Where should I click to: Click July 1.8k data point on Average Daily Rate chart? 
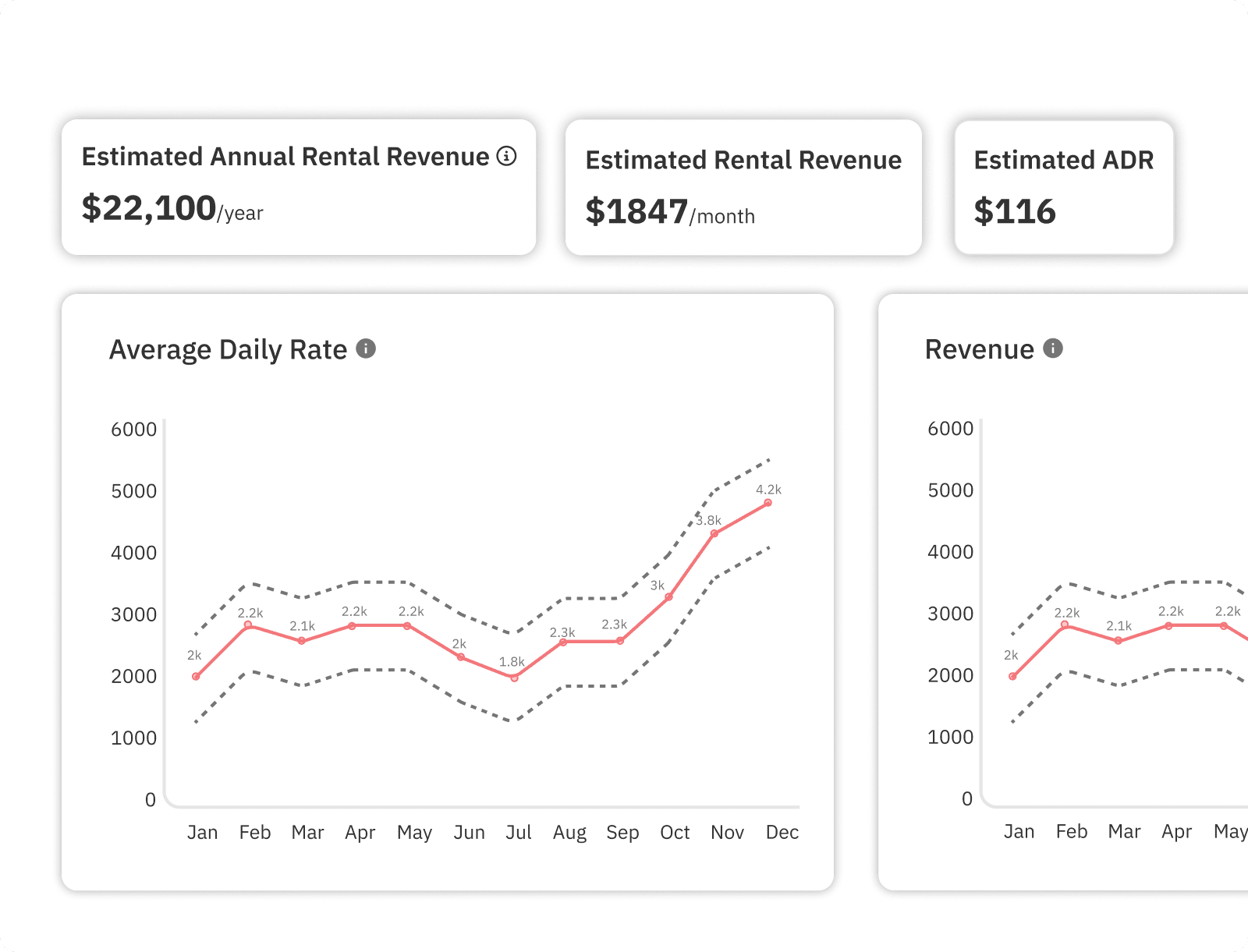coord(514,678)
